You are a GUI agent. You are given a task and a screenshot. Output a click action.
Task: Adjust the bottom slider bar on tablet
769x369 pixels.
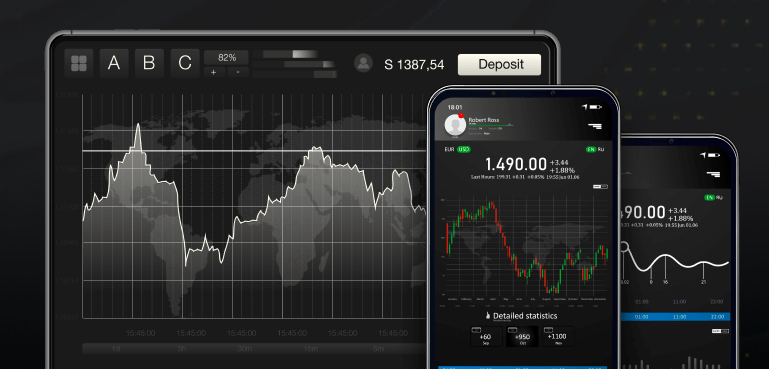[x=295, y=74]
